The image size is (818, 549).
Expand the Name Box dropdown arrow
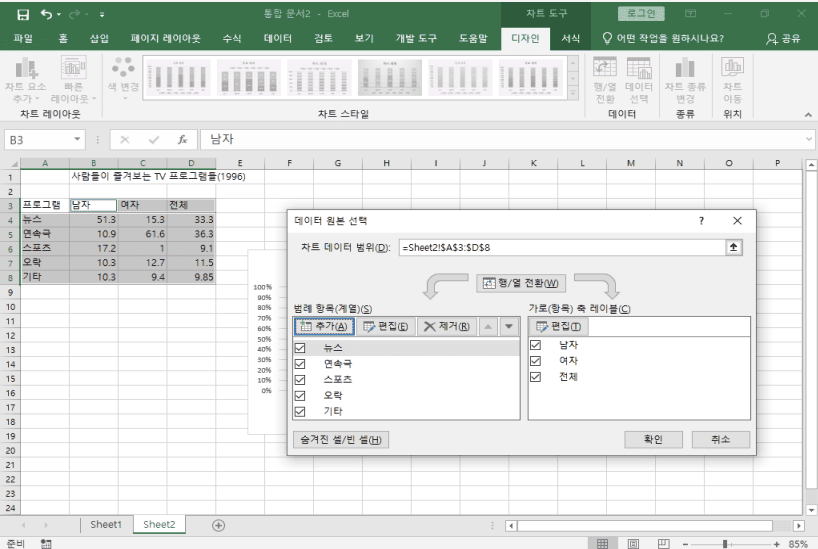coord(78,141)
